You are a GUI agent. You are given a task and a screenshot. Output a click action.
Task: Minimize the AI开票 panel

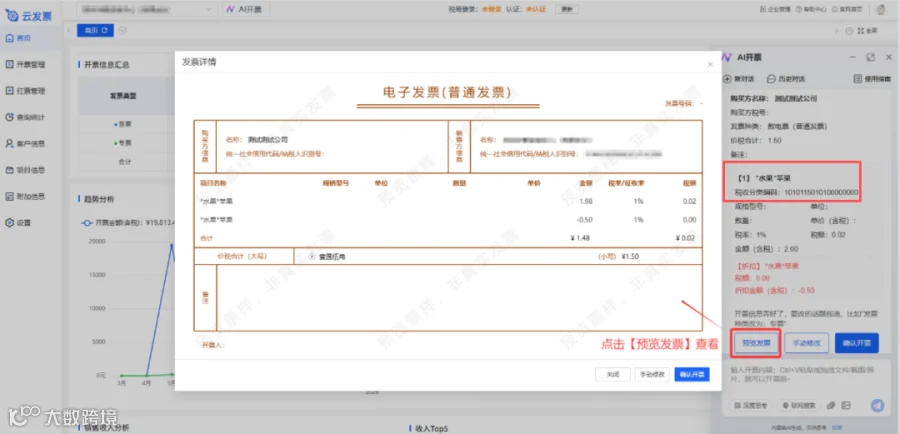tap(852, 57)
